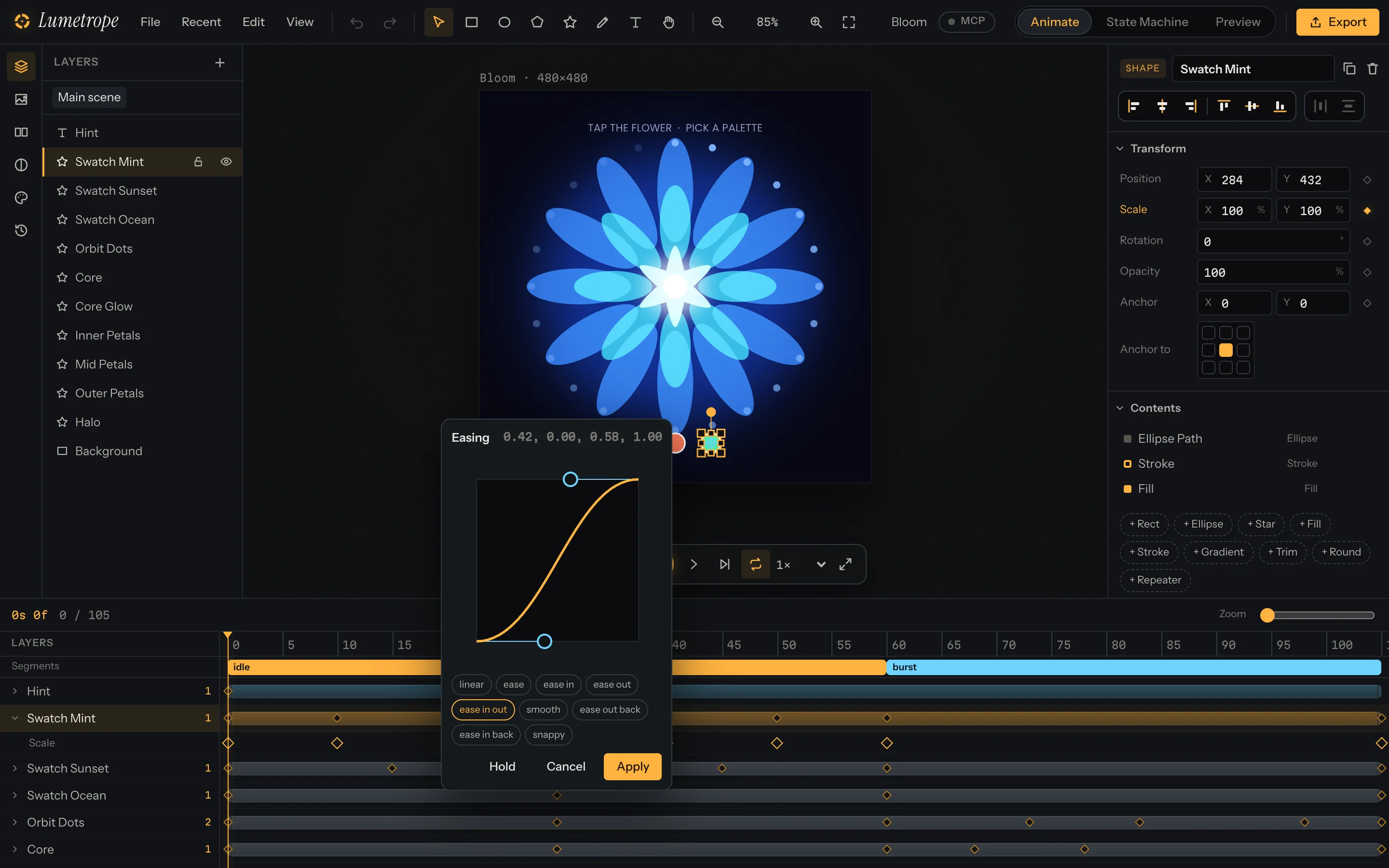The height and width of the screenshot is (868, 1389).
Task: Select the Ellipse shape tool
Action: [504, 22]
